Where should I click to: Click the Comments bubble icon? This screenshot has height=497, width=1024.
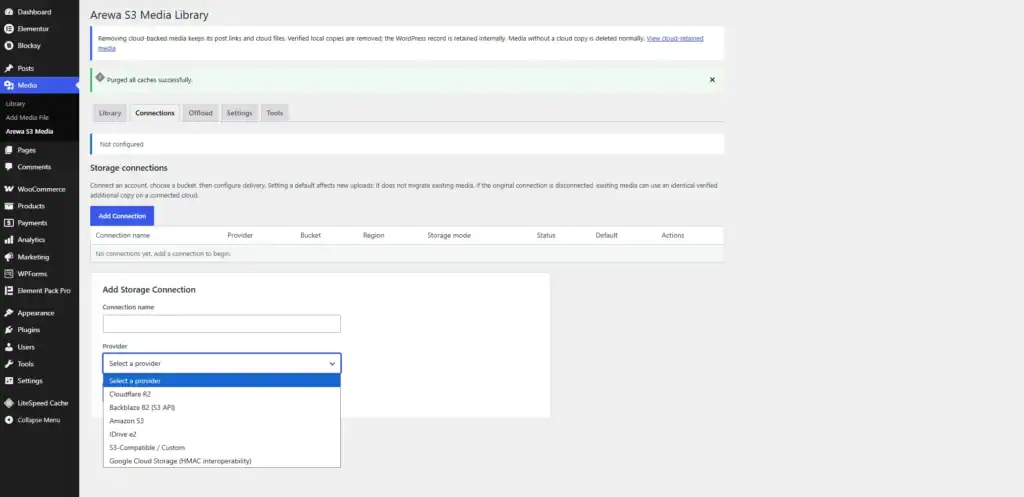click(x=8, y=167)
